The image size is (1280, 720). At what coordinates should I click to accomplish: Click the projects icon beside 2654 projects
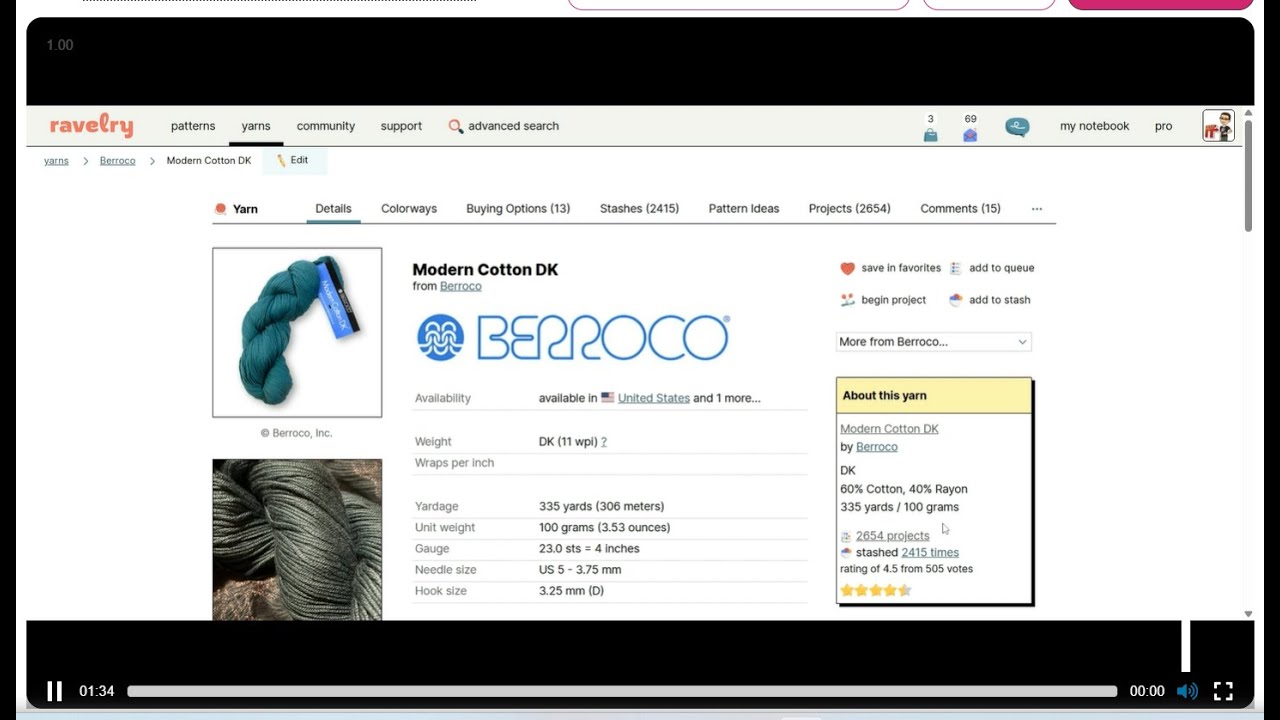coord(846,536)
